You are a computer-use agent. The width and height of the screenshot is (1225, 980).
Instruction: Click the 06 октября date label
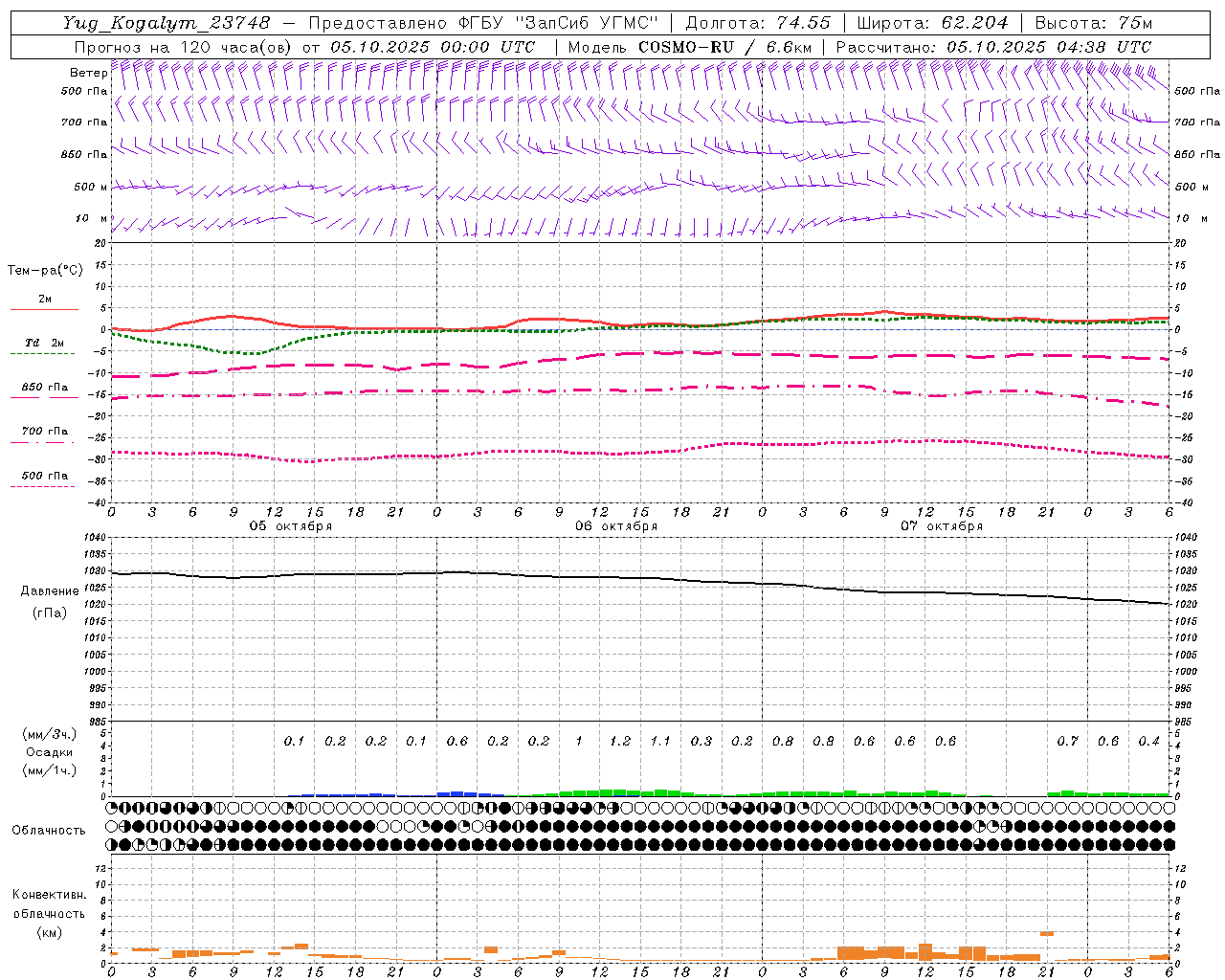click(616, 526)
